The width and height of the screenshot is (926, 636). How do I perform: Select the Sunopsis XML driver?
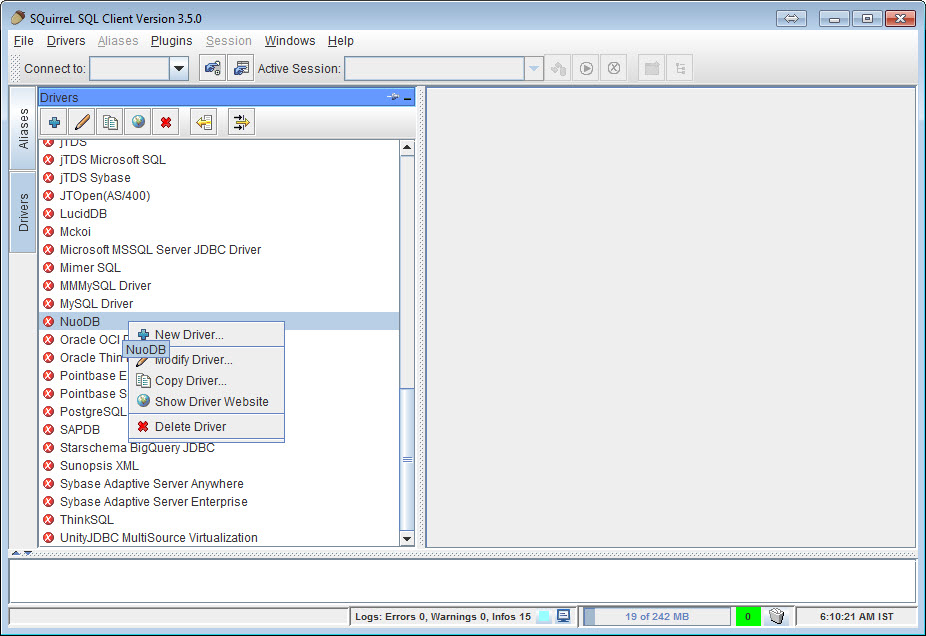[219, 465]
